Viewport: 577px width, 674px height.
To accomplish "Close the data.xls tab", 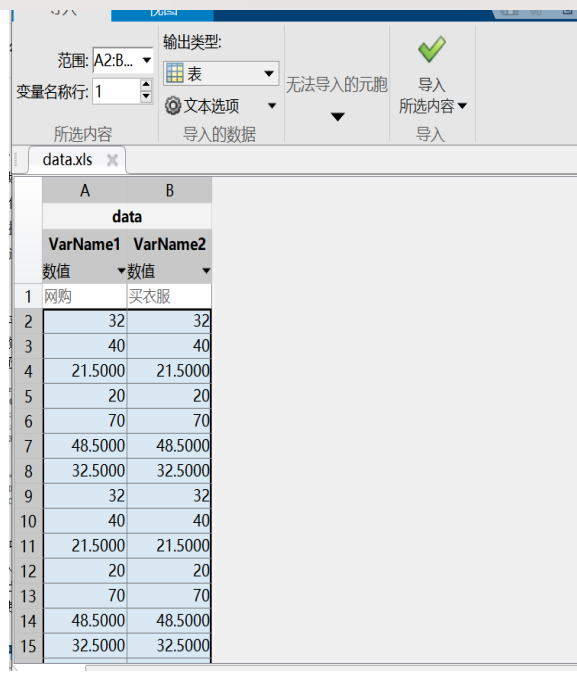I will (x=112, y=160).
